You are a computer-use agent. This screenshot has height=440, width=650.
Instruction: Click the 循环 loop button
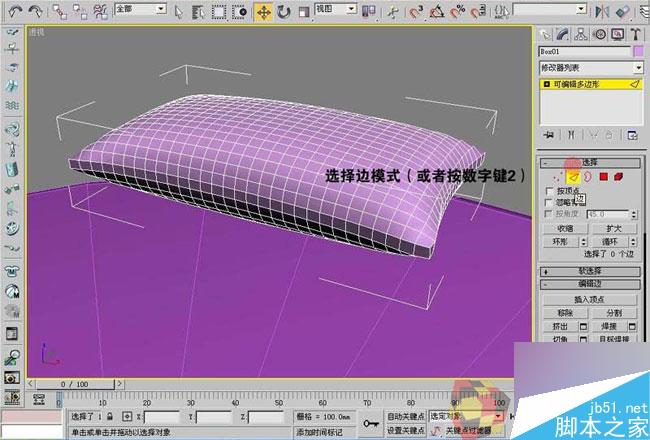click(x=609, y=242)
